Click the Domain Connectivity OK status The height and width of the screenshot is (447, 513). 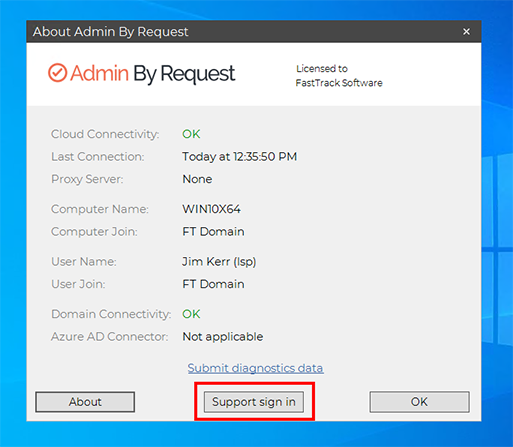click(x=191, y=314)
